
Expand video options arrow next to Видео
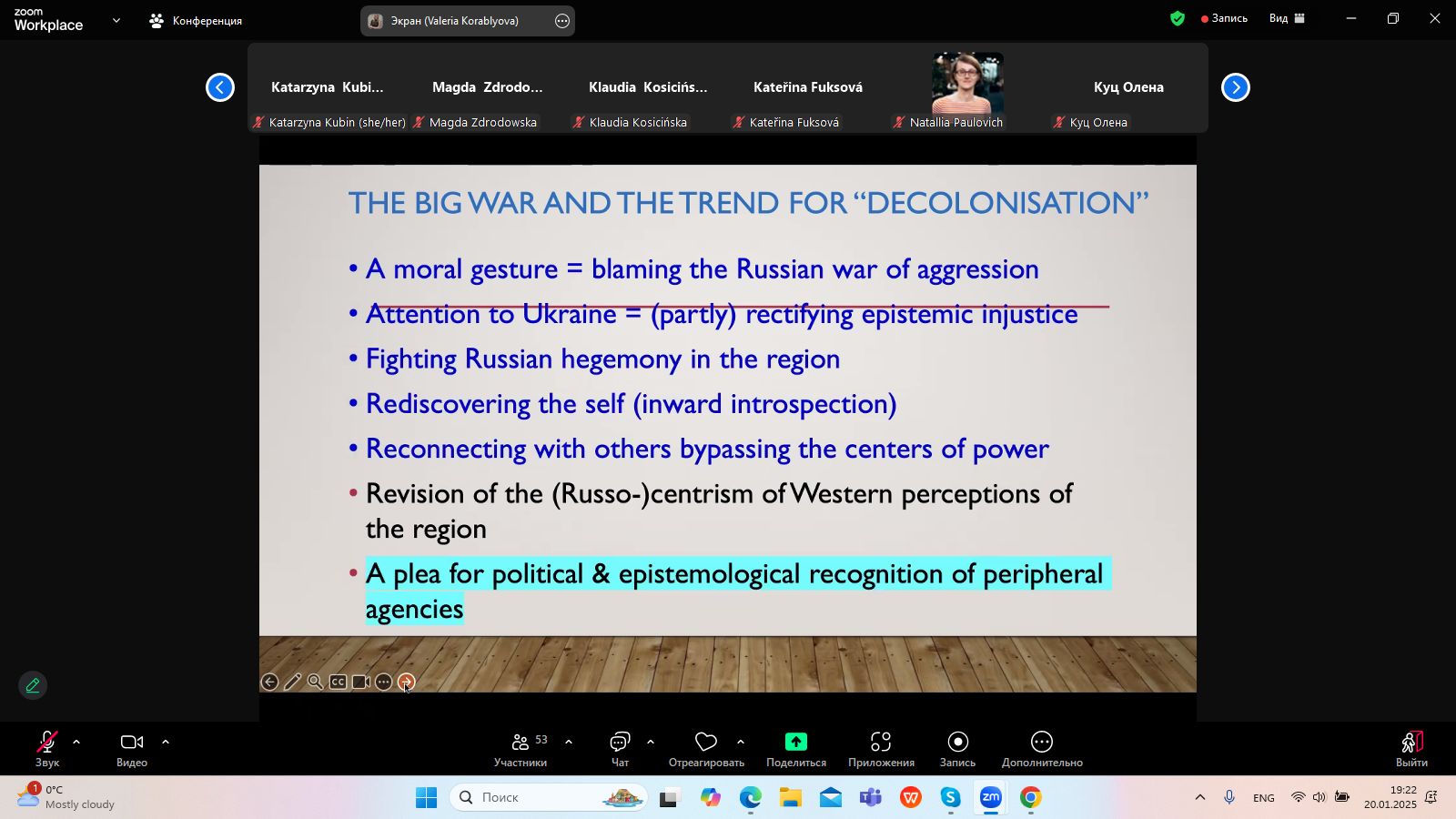tap(166, 742)
